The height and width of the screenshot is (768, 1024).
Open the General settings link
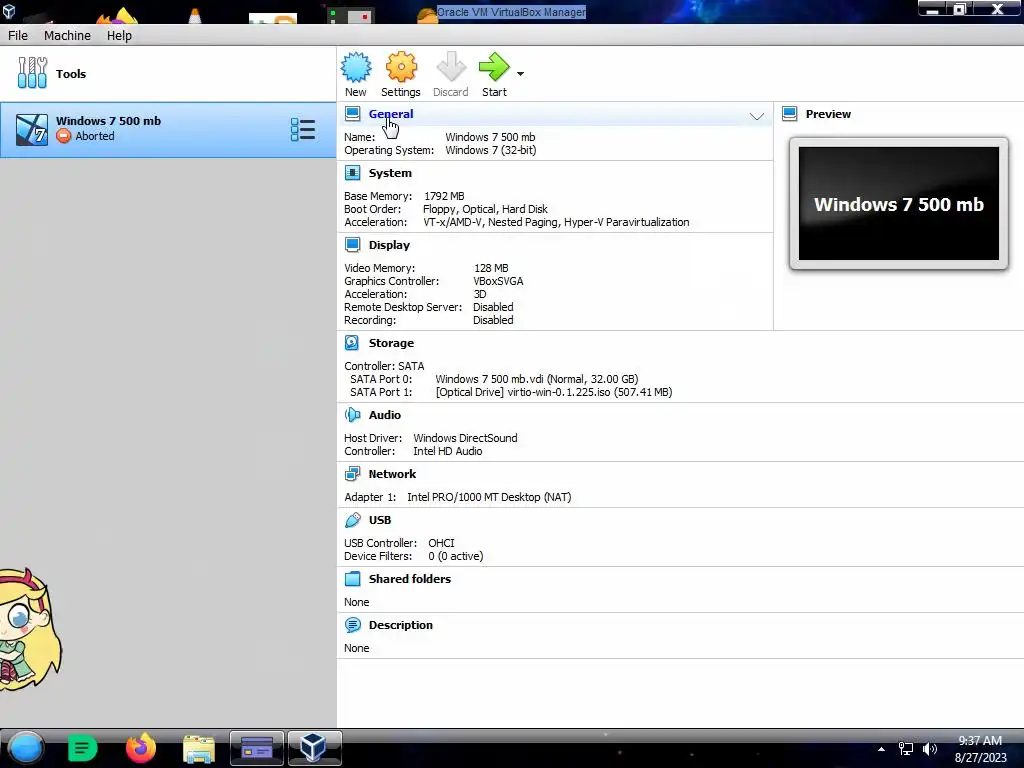[391, 114]
